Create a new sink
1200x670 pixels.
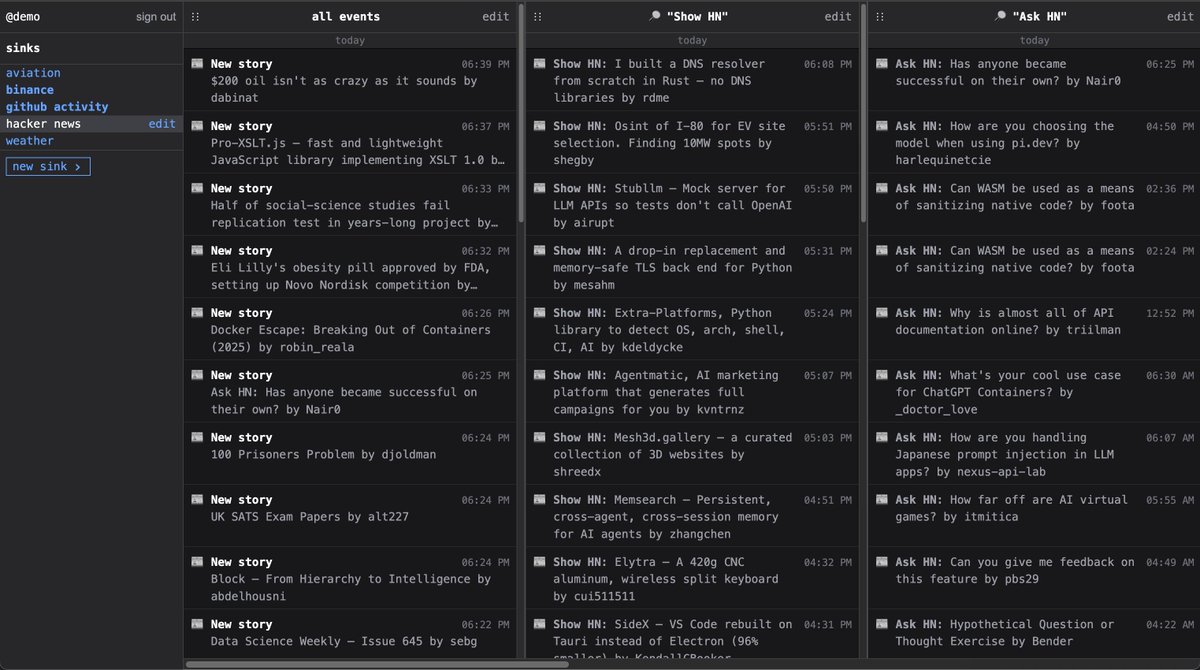[x=48, y=166]
